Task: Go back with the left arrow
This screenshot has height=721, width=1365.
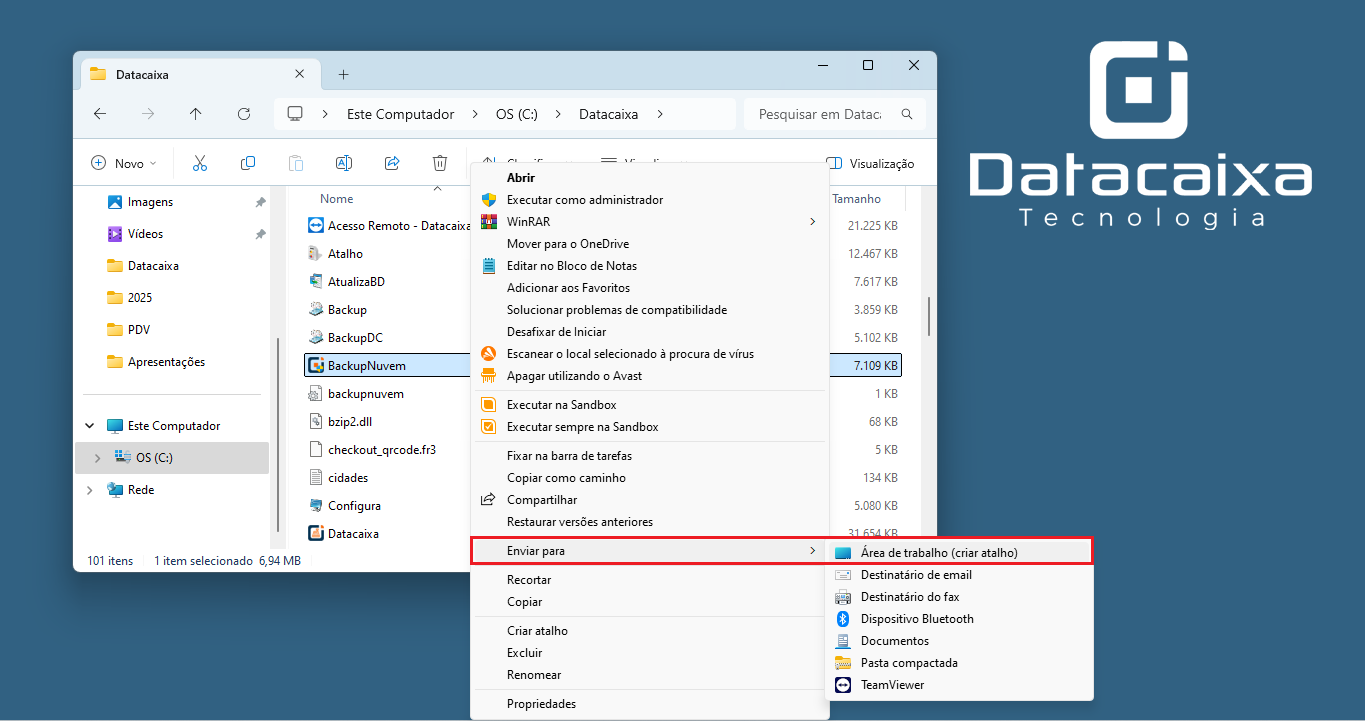Action: (x=100, y=114)
